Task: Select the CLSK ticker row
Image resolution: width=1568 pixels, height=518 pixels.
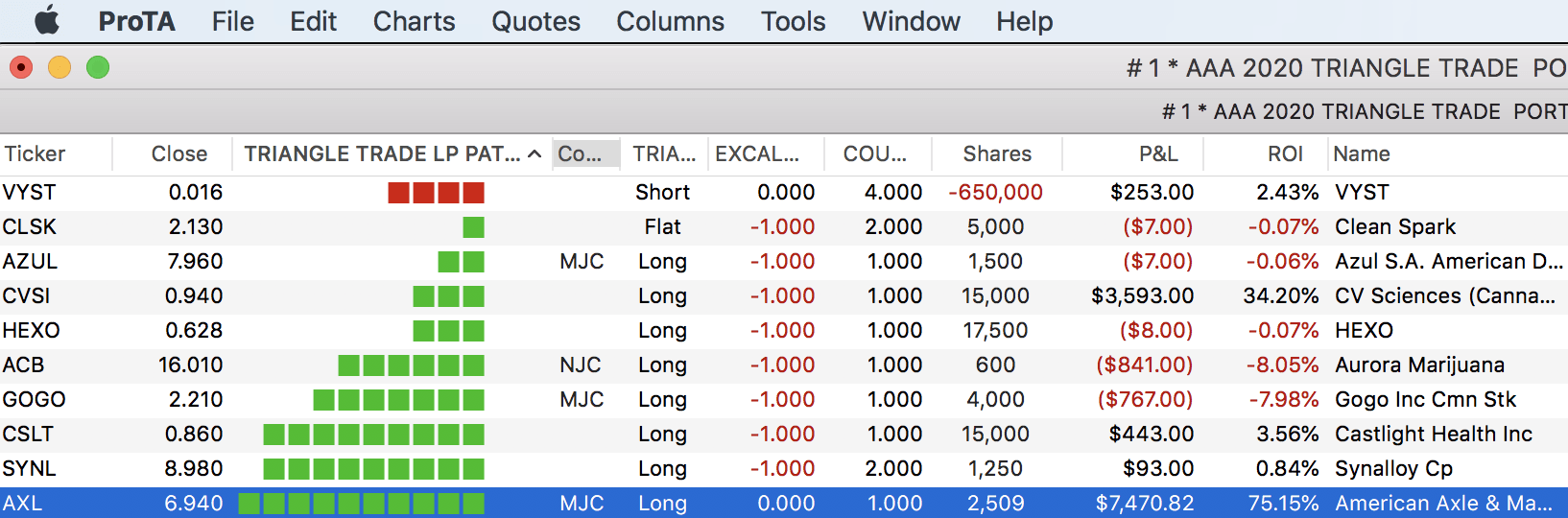Action: click(x=784, y=226)
